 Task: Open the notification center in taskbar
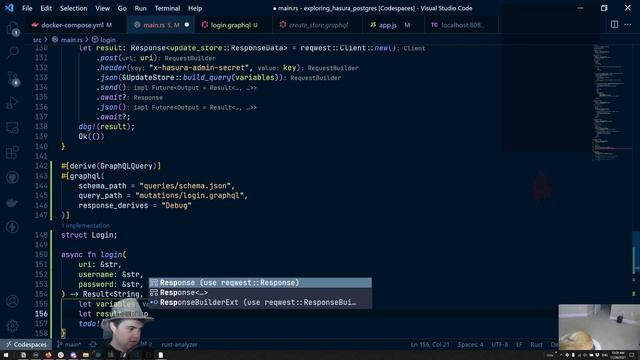tap(631, 355)
